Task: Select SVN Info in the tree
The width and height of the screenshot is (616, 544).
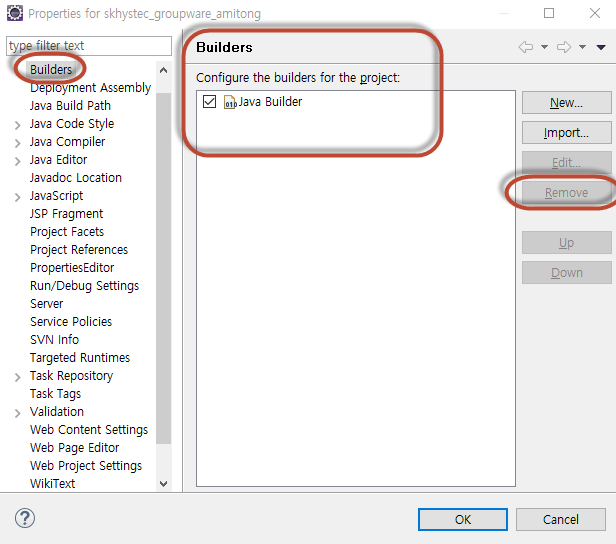Action: pos(54,340)
